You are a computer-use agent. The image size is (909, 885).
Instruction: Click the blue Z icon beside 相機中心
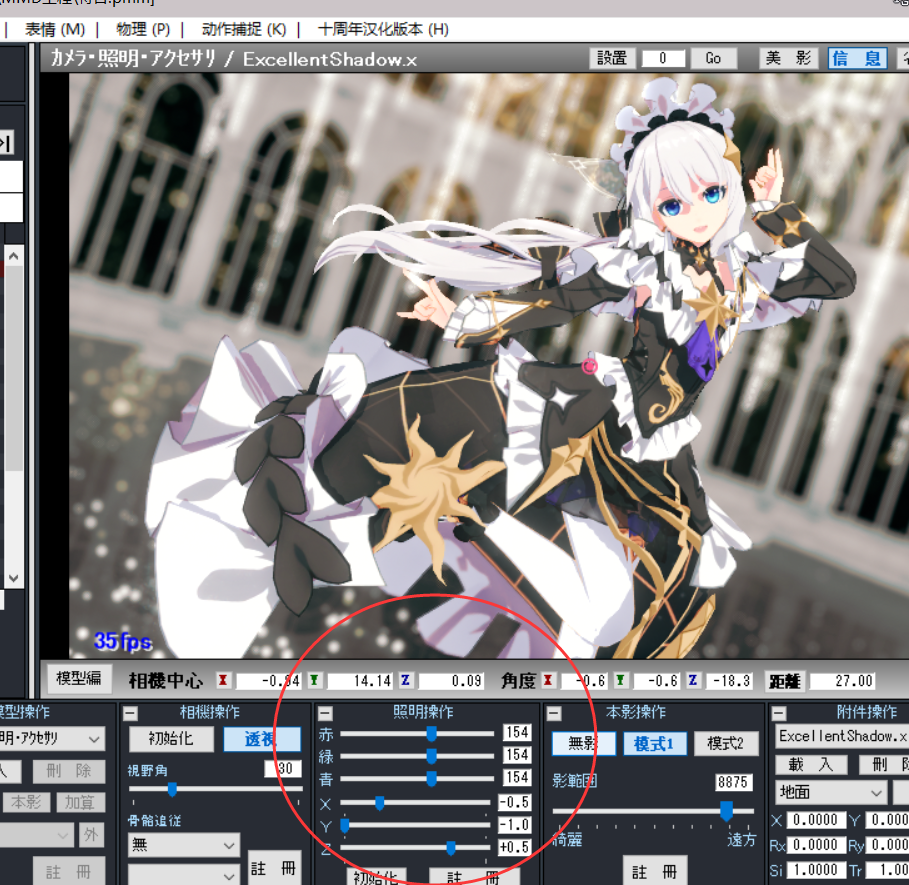406,680
